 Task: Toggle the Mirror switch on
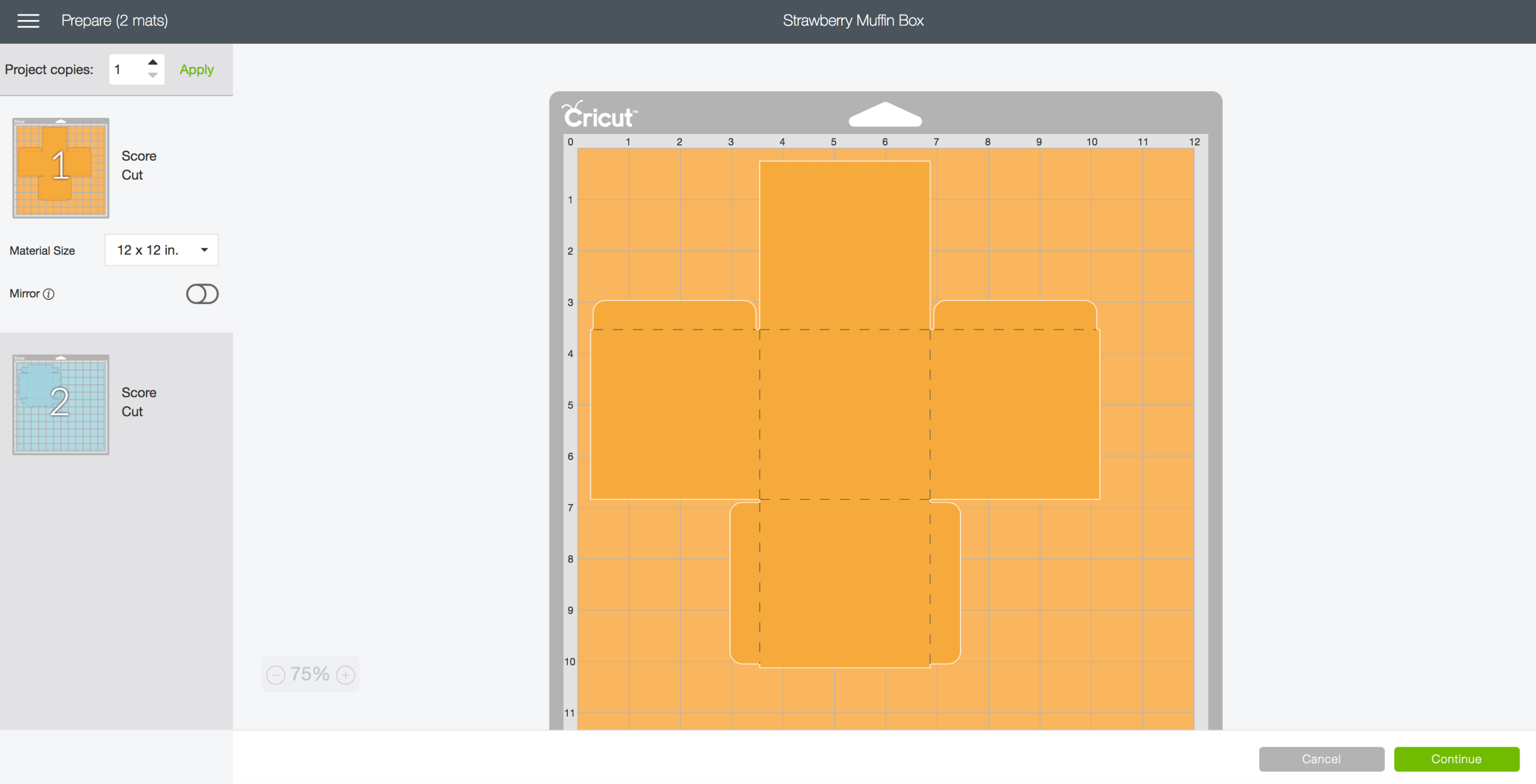coord(202,294)
